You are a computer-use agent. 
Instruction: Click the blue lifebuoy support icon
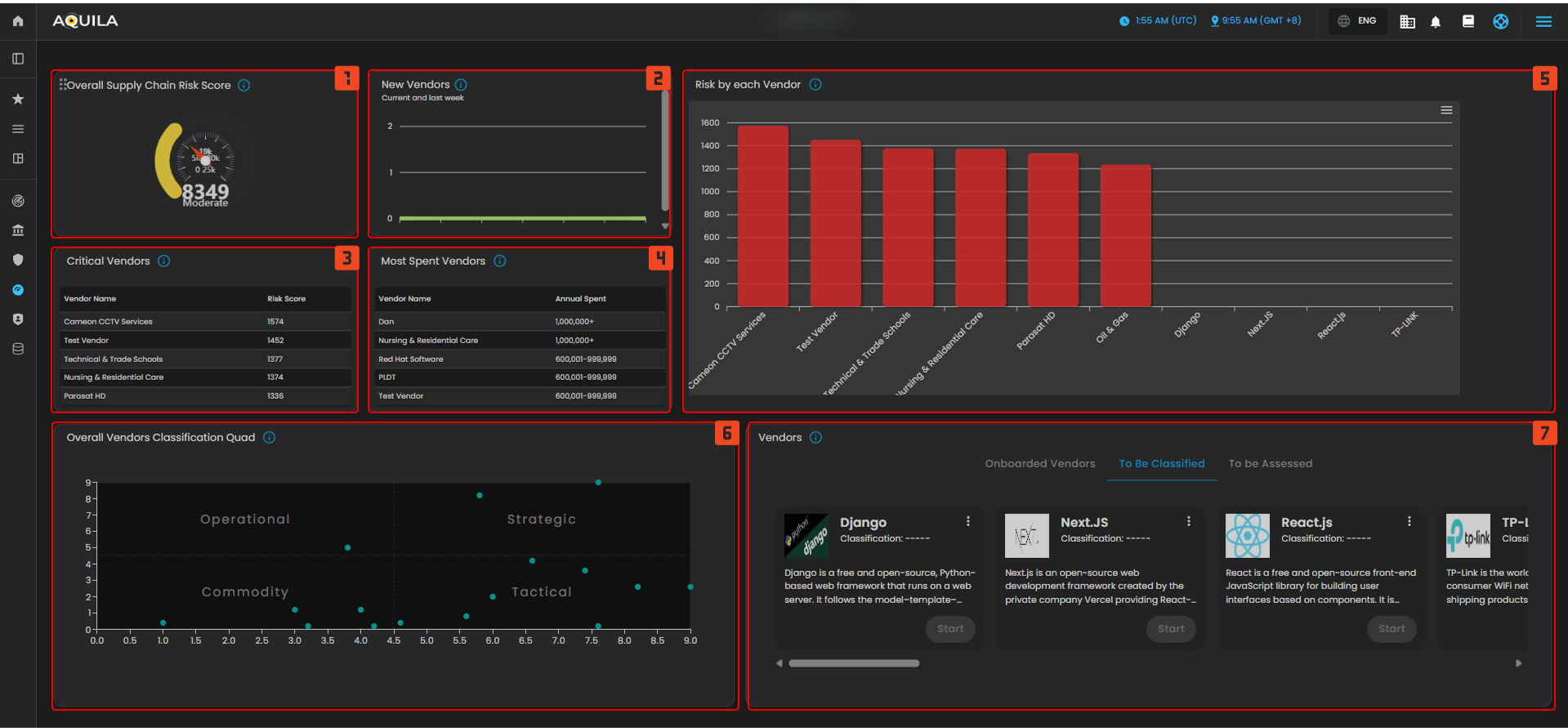[x=1501, y=22]
